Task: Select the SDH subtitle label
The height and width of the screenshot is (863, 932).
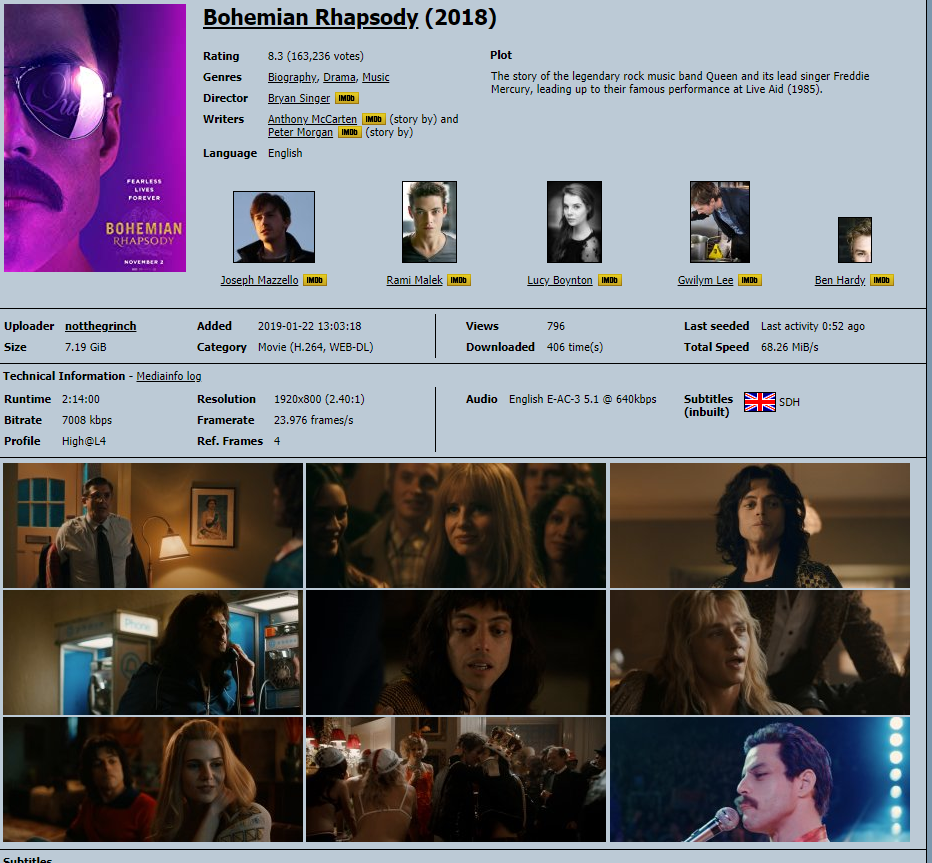Action: (x=789, y=402)
